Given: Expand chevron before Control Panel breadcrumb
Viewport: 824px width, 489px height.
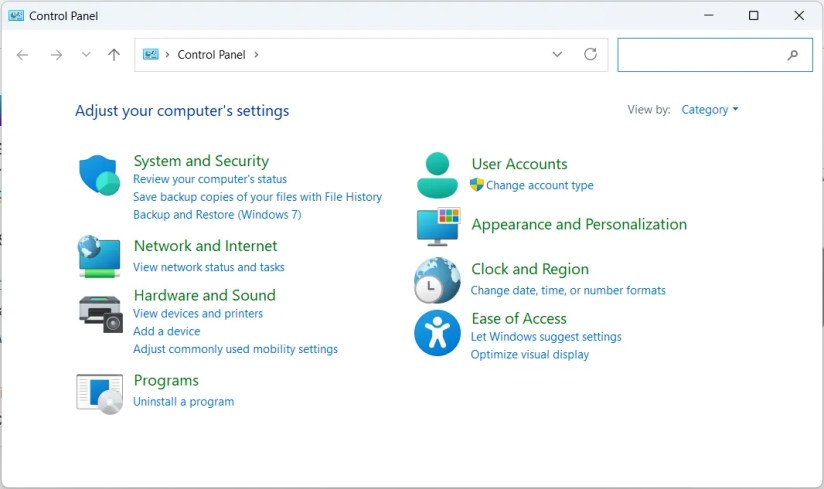Looking at the screenshot, I should click(167, 55).
